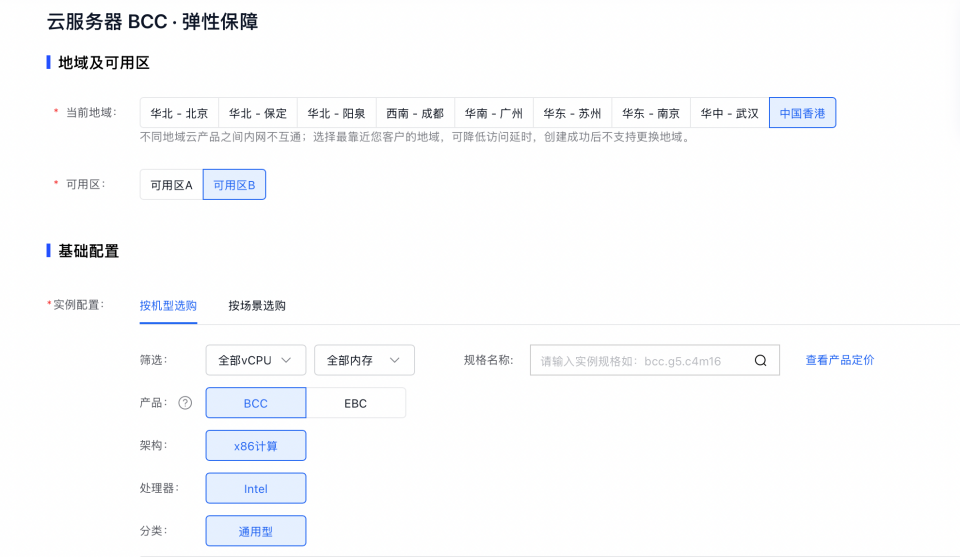960x557 pixels.
Task: Click the 基础配置 section heading
Action: [88, 251]
